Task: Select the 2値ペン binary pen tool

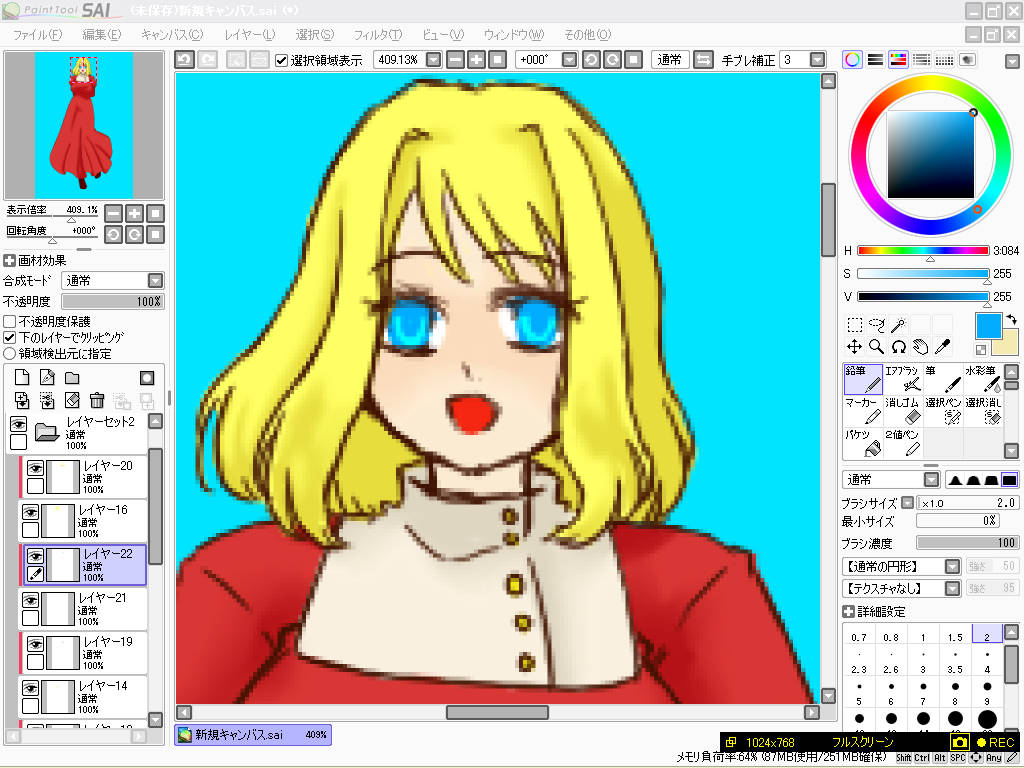Action: [x=903, y=443]
